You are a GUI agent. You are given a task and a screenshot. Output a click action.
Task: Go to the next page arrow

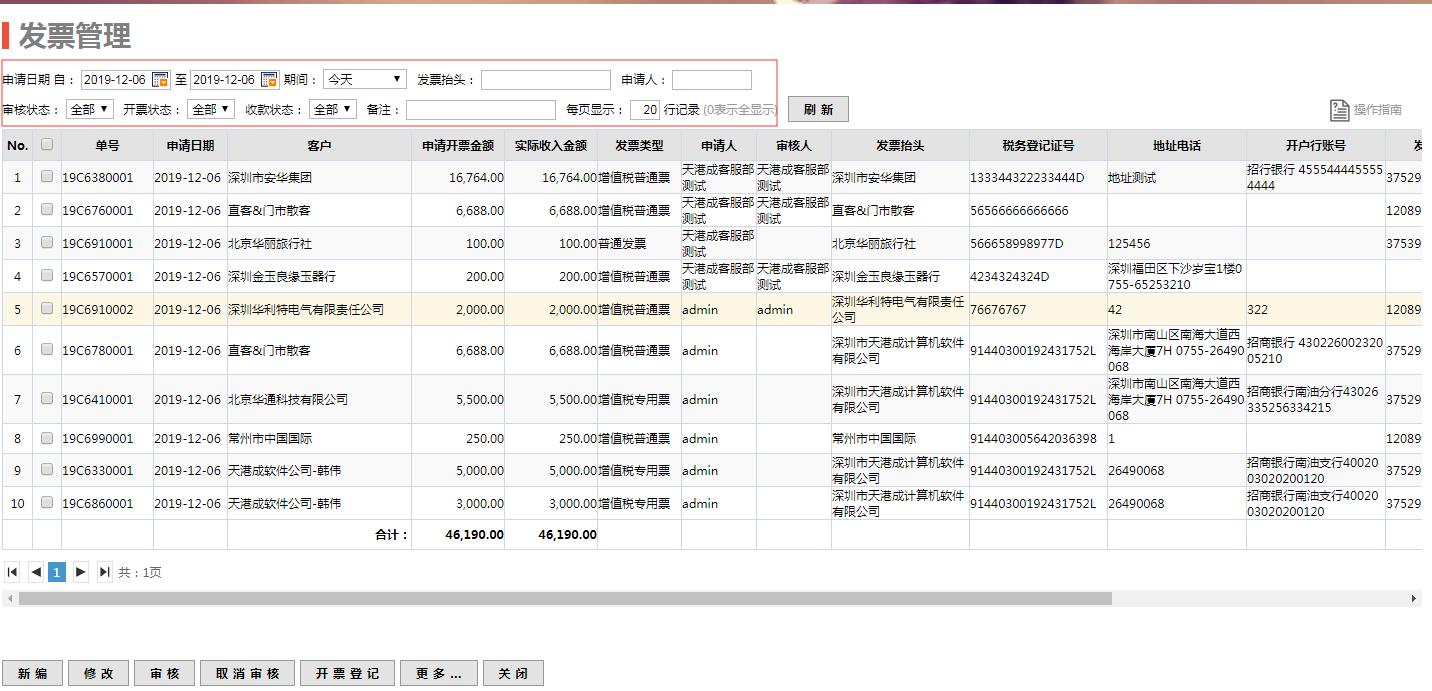click(x=81, y=572)
